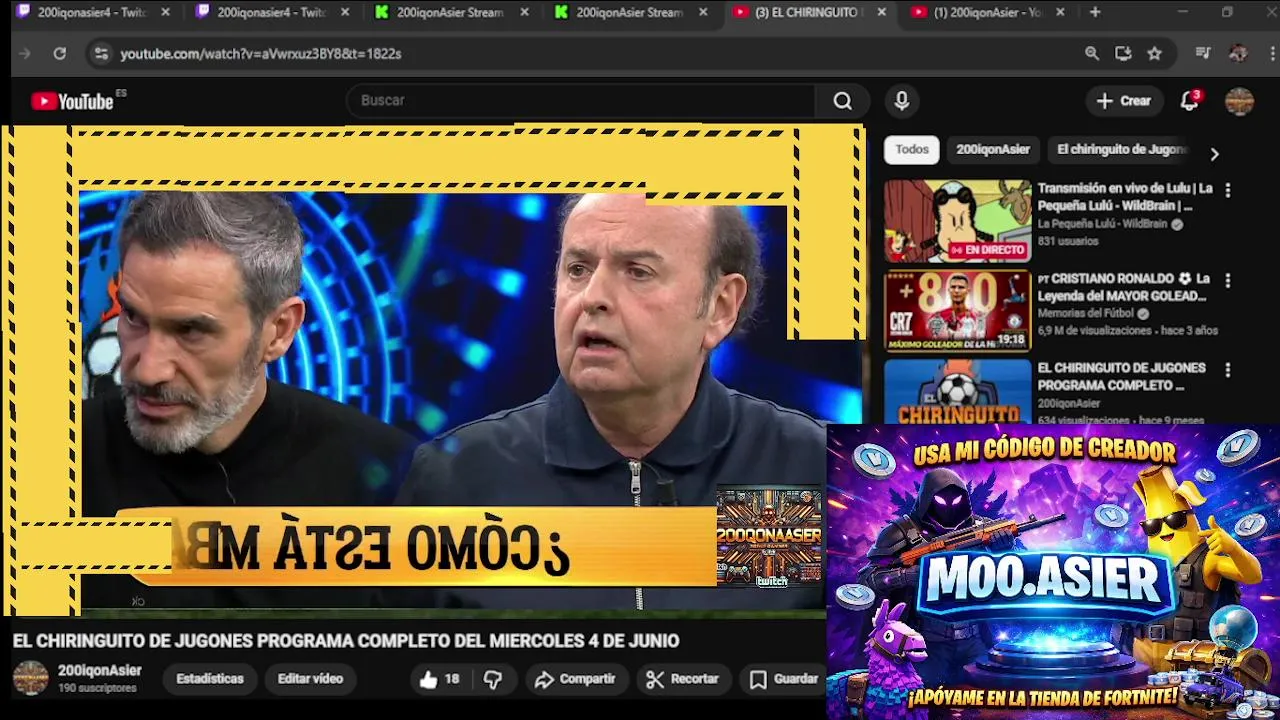Open the browser media control icon
This screenshot has height=720, width=1280.
(x=1204, y=54)
